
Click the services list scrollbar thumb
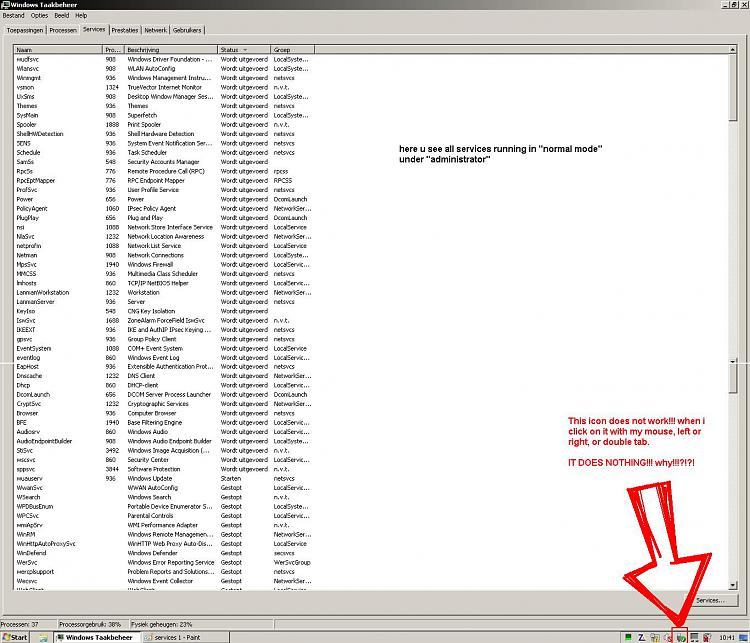733,87
